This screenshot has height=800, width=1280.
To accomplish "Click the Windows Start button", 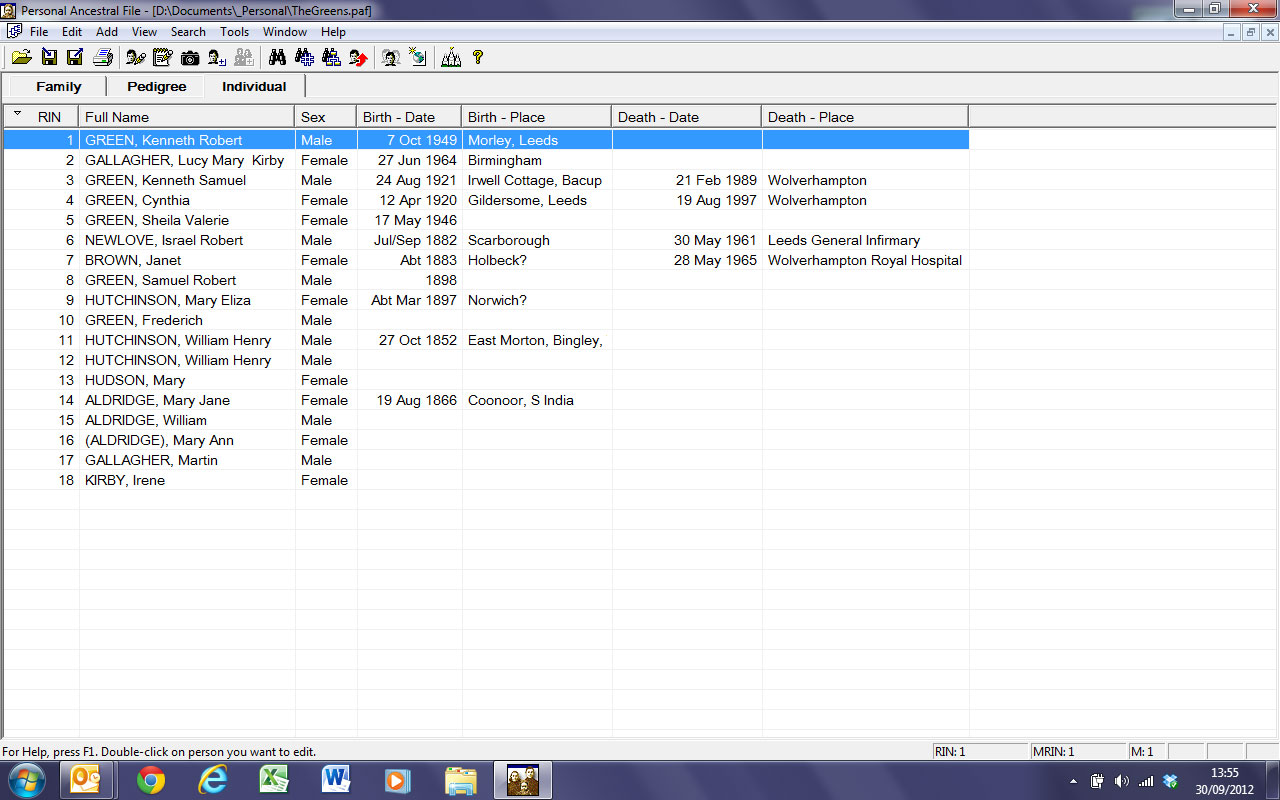I will [x=27, y=780].
